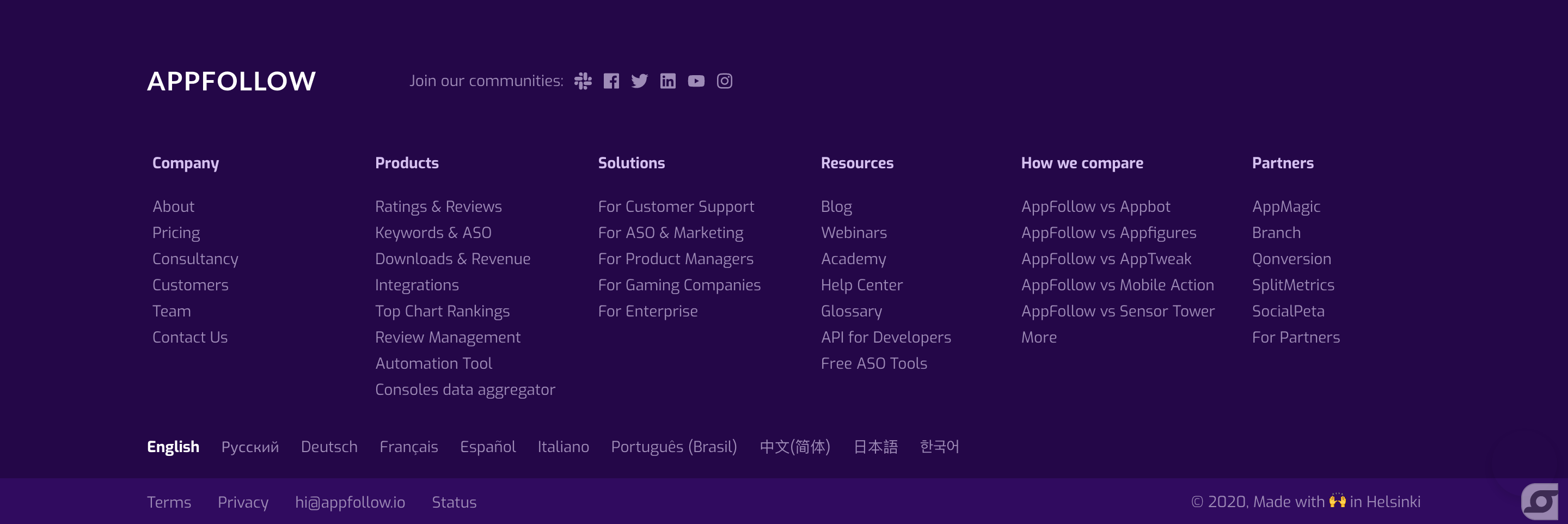The height and width of the screenshot is (524, 1568).
Task: Open Consoles data aggregator link
Action: (x=465, y=390)
